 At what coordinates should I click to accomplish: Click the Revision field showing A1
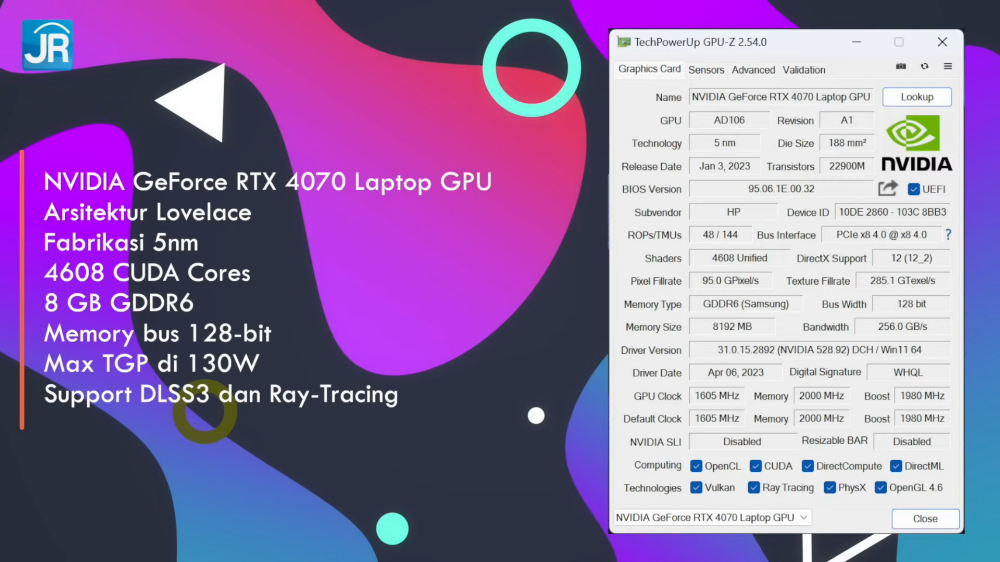coord(846,120)
